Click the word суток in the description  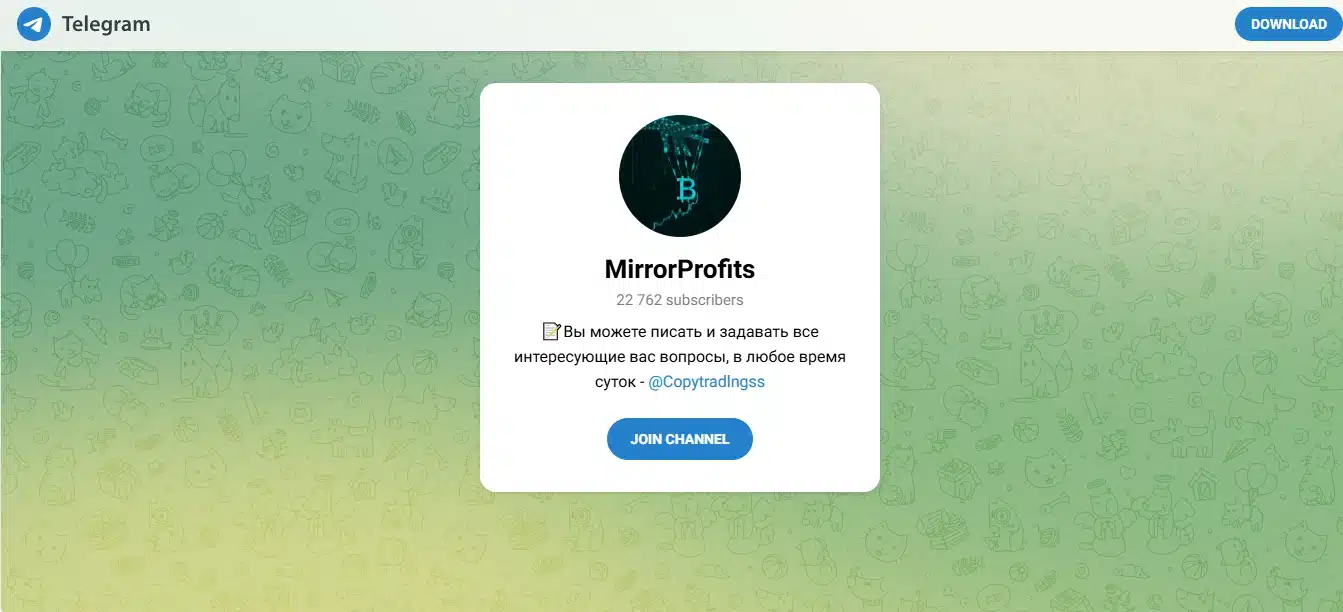point(615,382)
